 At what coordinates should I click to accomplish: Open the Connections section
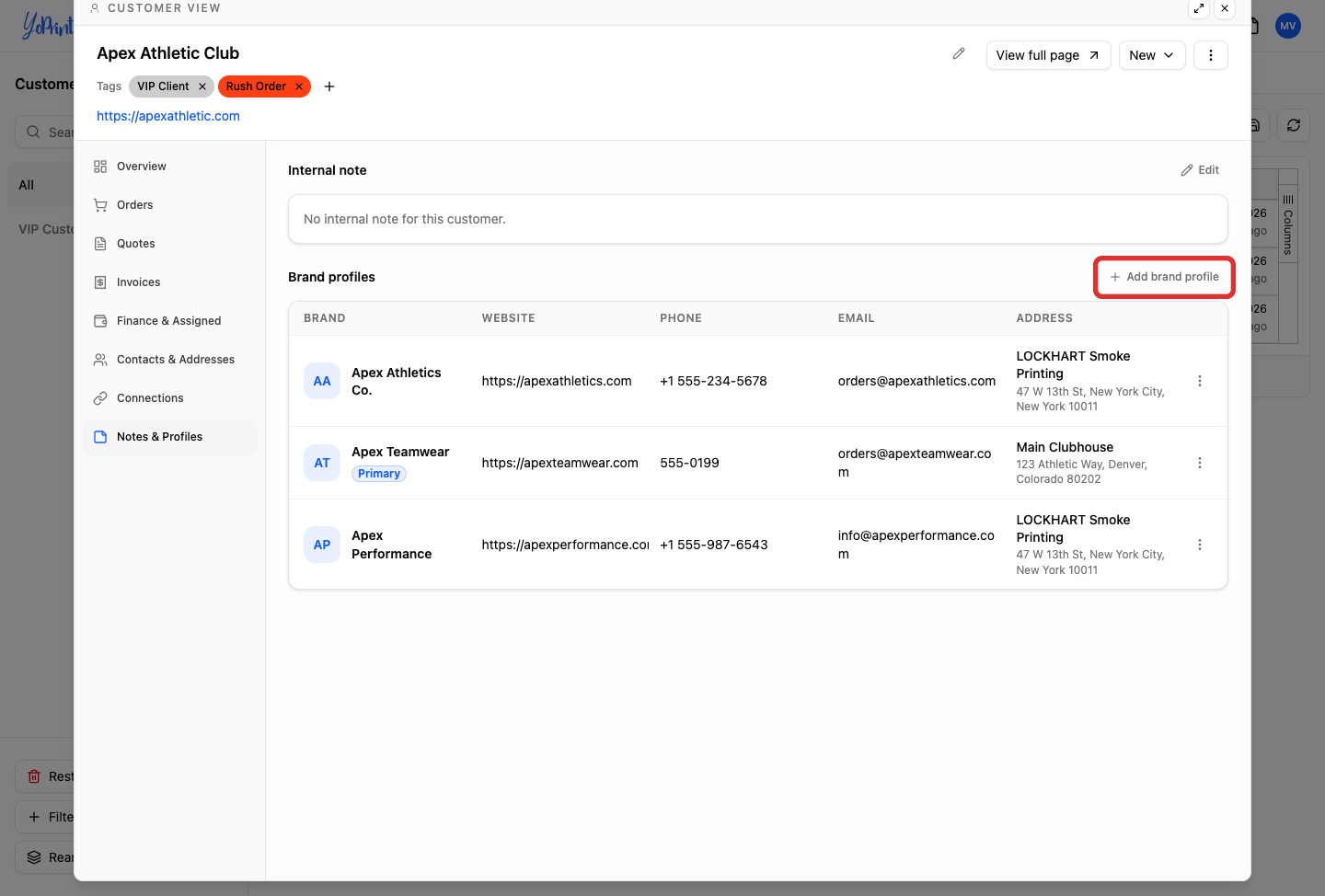[x=170, y=398]
